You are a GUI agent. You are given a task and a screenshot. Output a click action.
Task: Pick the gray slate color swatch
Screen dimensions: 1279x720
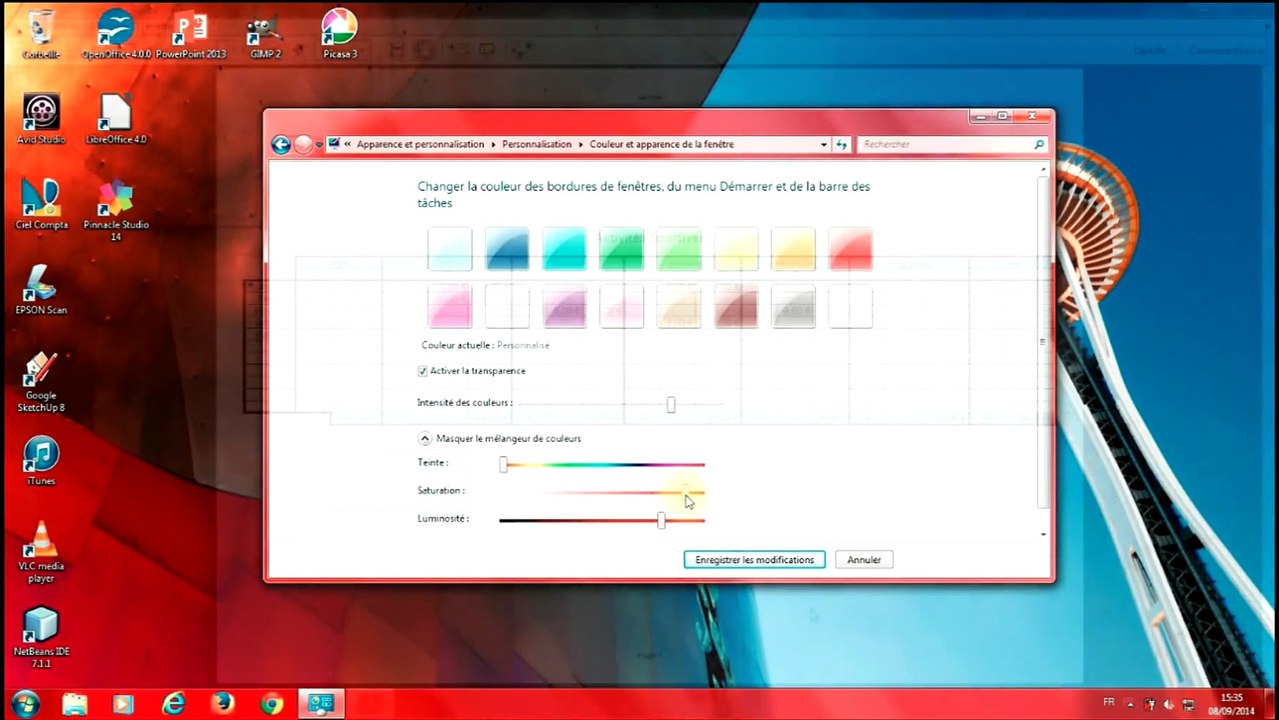pyautogui.click(x=793, y=306)
